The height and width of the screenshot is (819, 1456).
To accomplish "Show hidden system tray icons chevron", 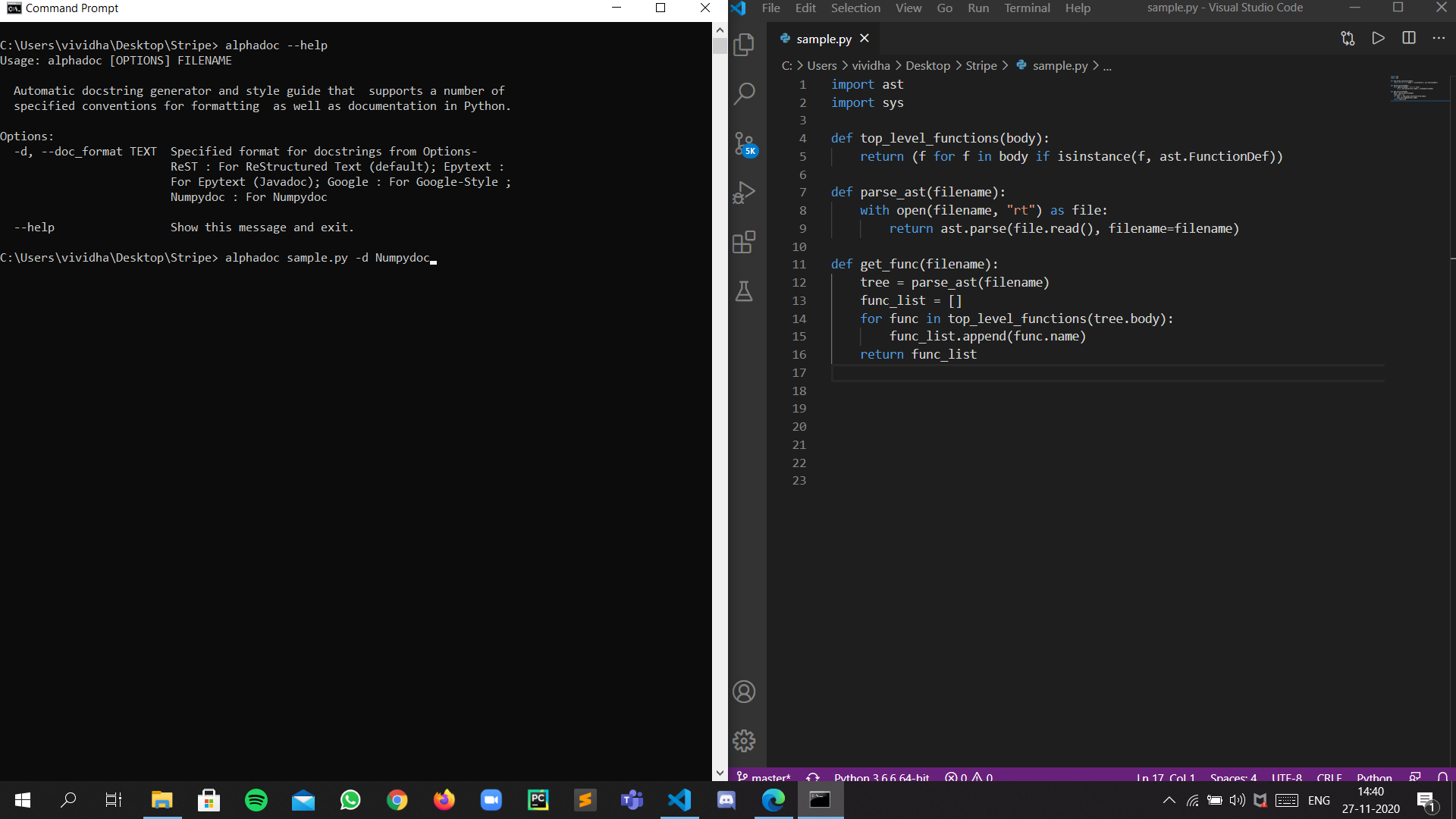I will 1169,800.
